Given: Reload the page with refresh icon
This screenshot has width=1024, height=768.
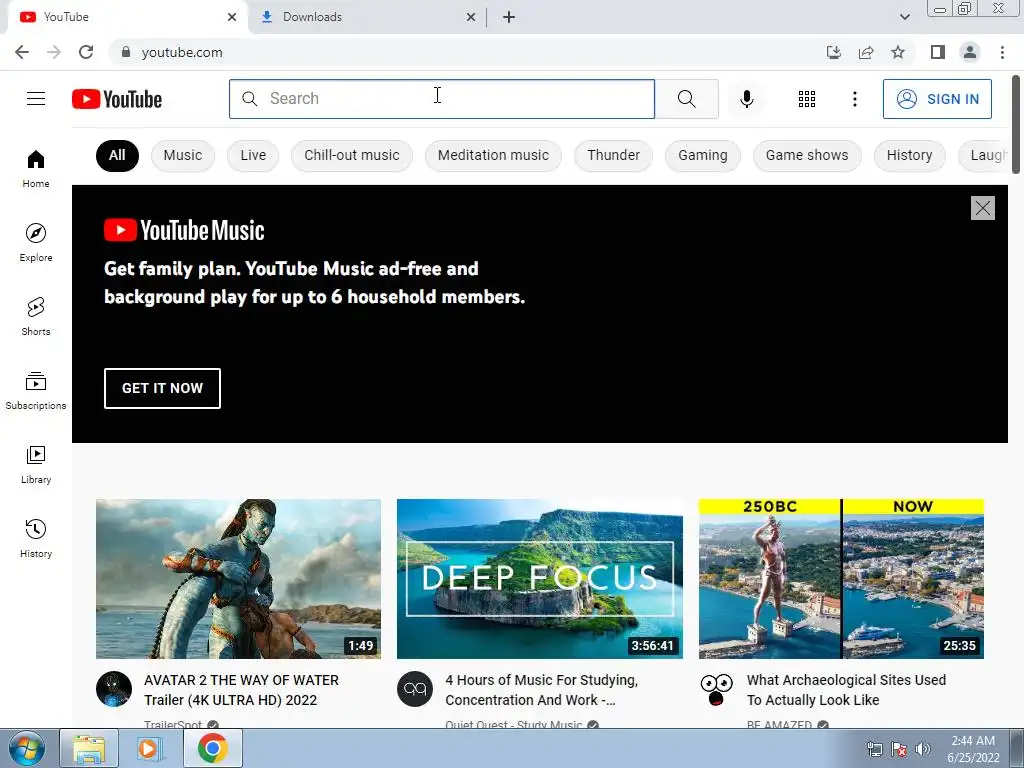Looking at the screenshot, I should pos(86,52).
